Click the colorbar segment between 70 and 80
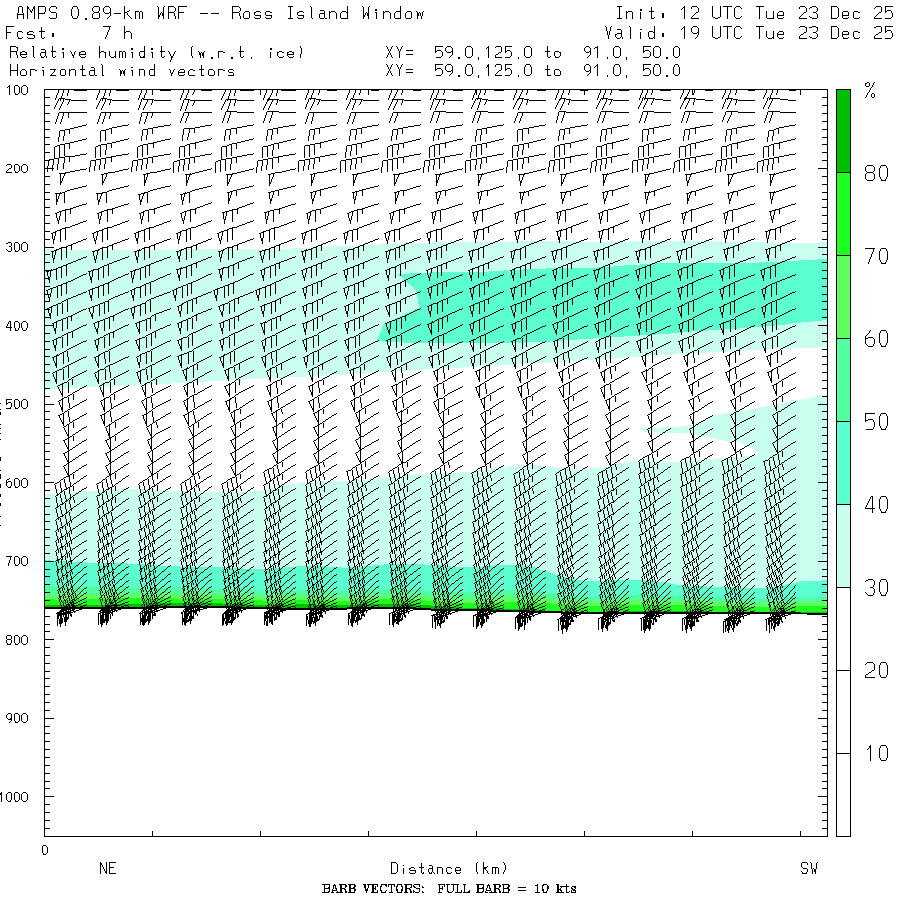 click(843, 214)
